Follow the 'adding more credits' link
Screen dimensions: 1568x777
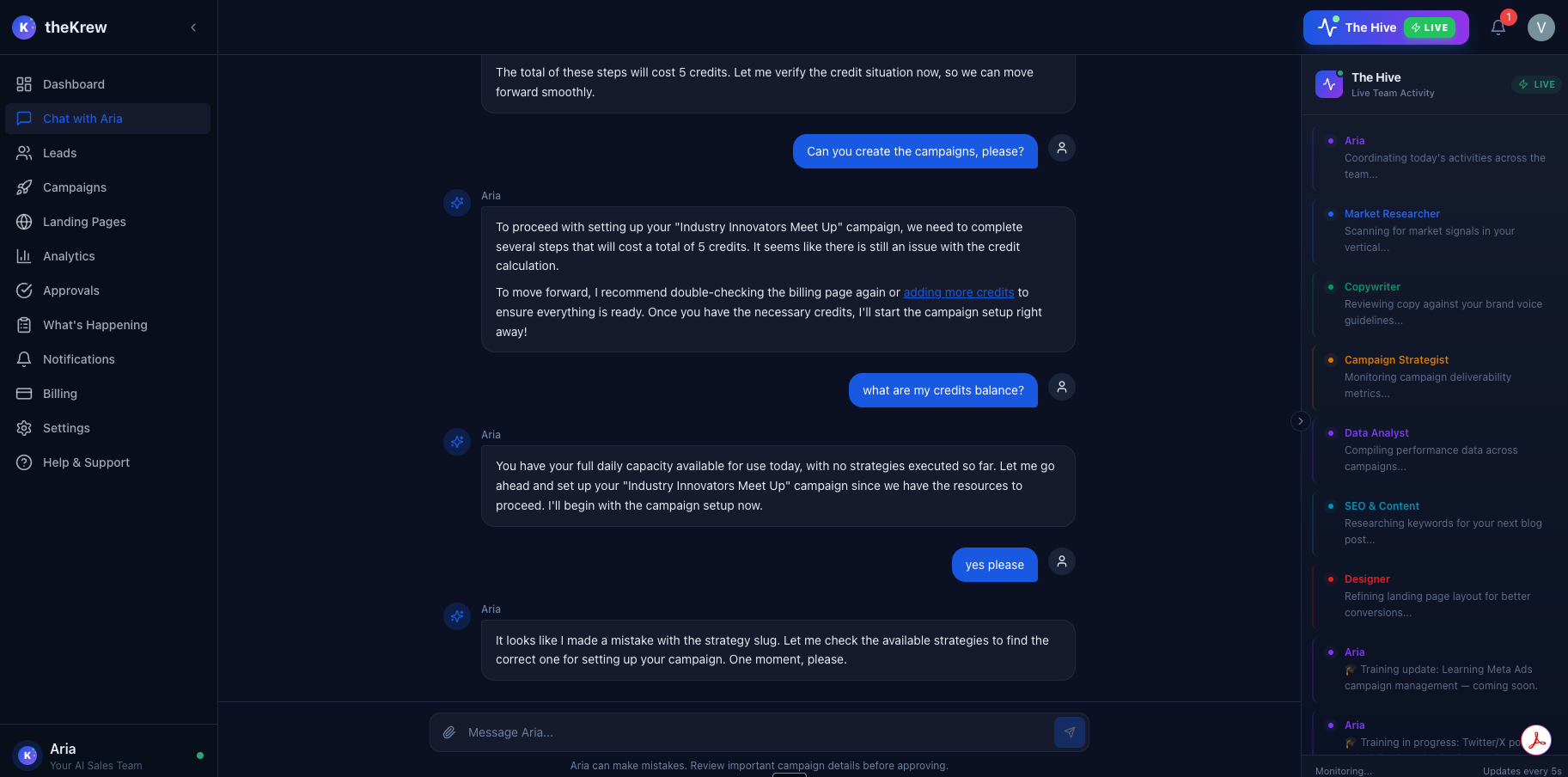(959, 291)
